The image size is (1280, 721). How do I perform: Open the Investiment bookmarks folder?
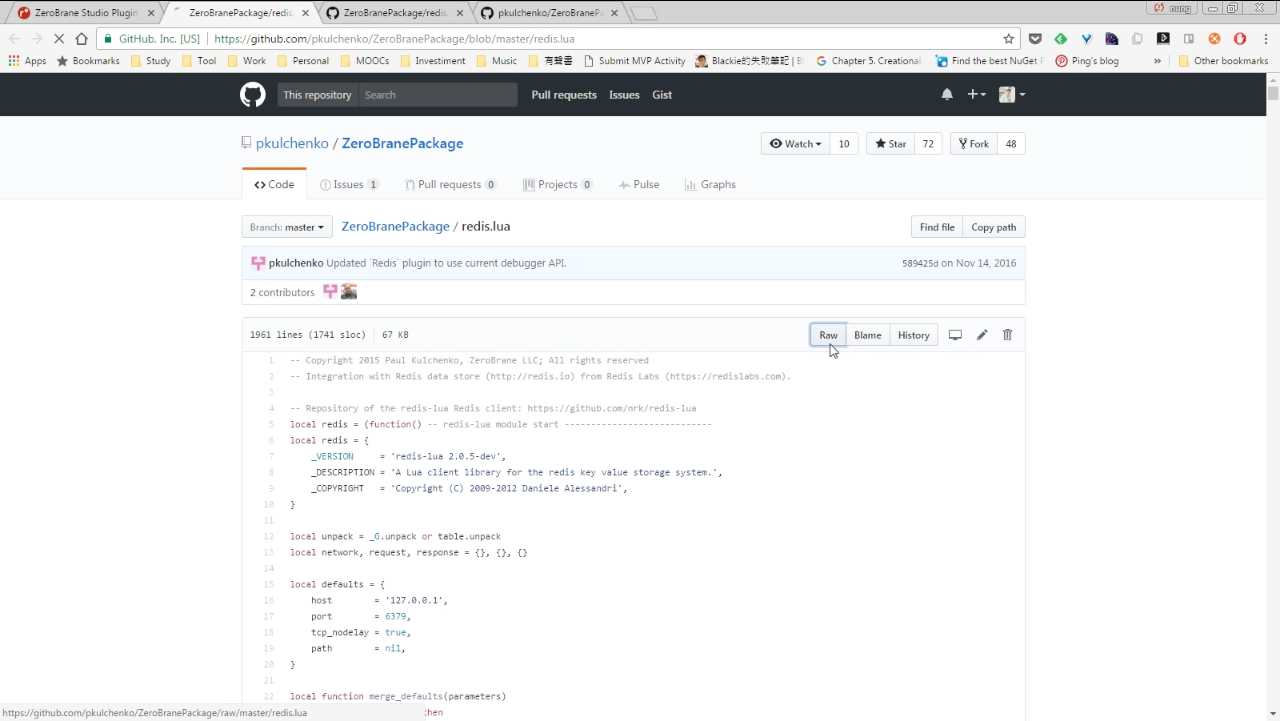[x=433, y=61]
